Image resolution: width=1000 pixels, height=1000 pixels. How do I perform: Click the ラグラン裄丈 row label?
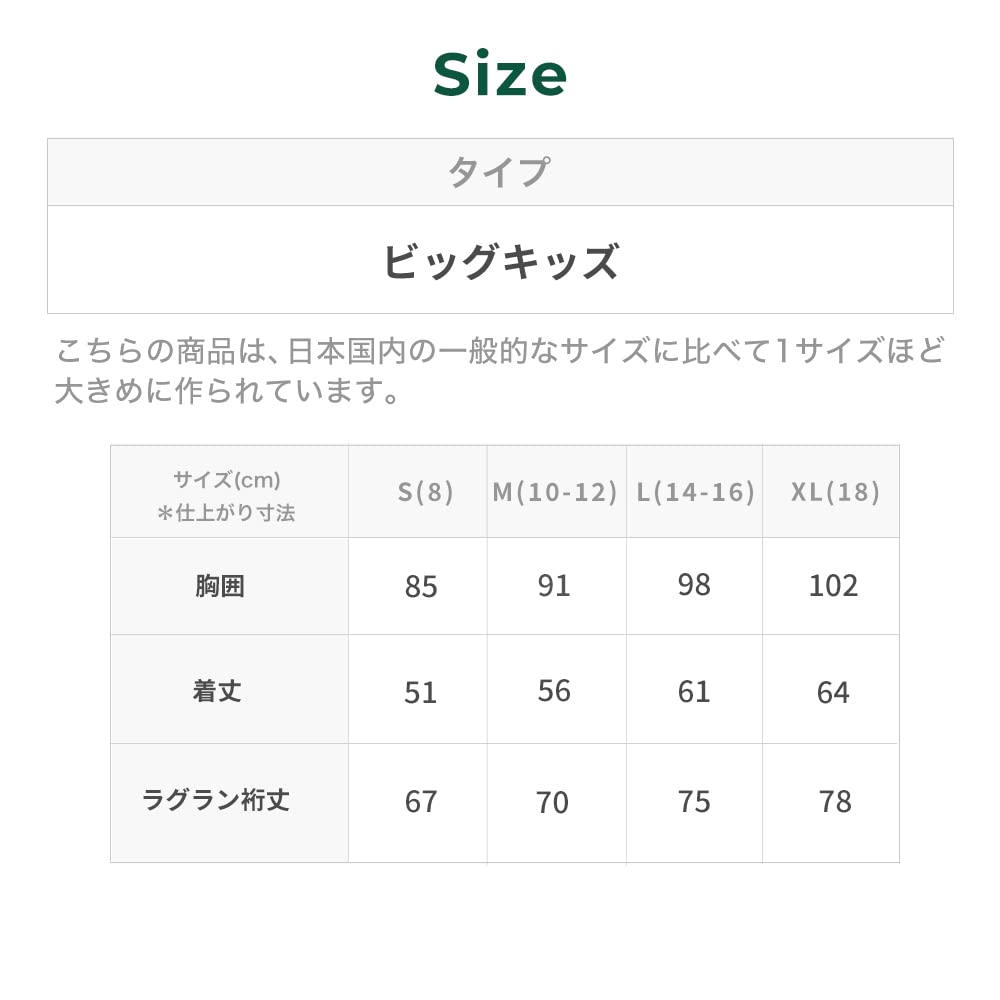[x=216, y=800]
